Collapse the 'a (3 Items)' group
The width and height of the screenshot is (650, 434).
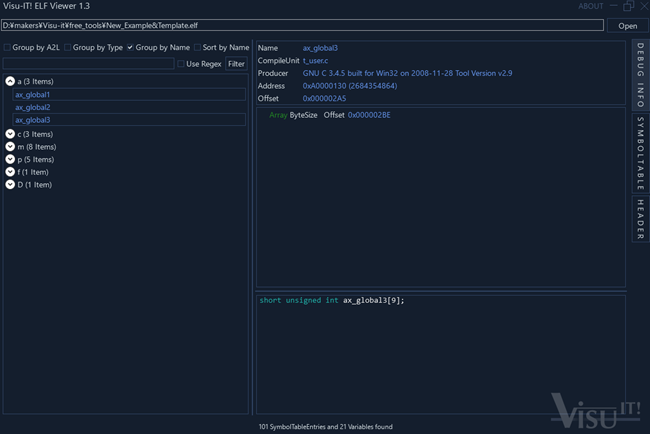(x=10, y=81)
